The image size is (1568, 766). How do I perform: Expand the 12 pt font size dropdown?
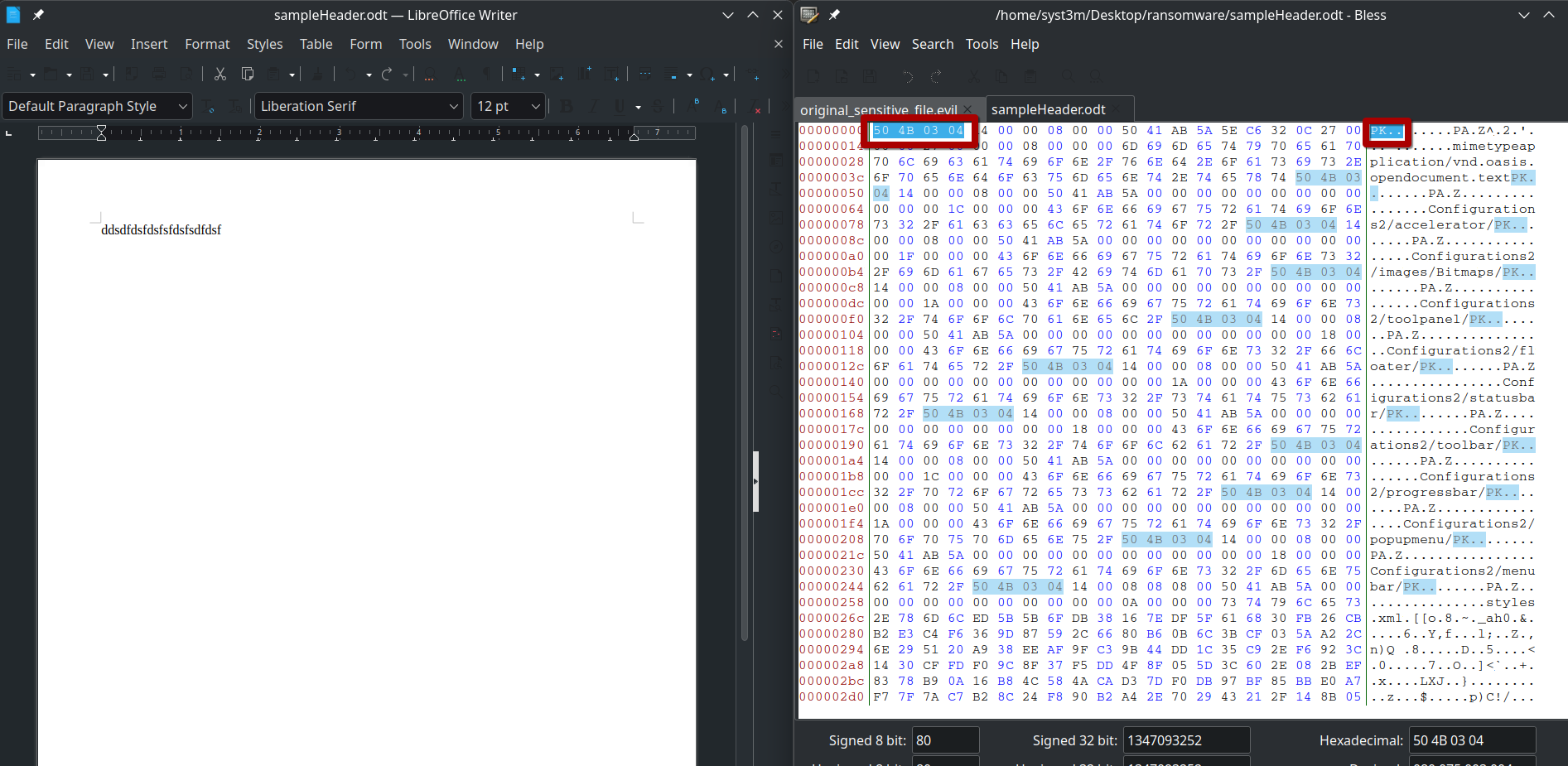tap(535, 106)
